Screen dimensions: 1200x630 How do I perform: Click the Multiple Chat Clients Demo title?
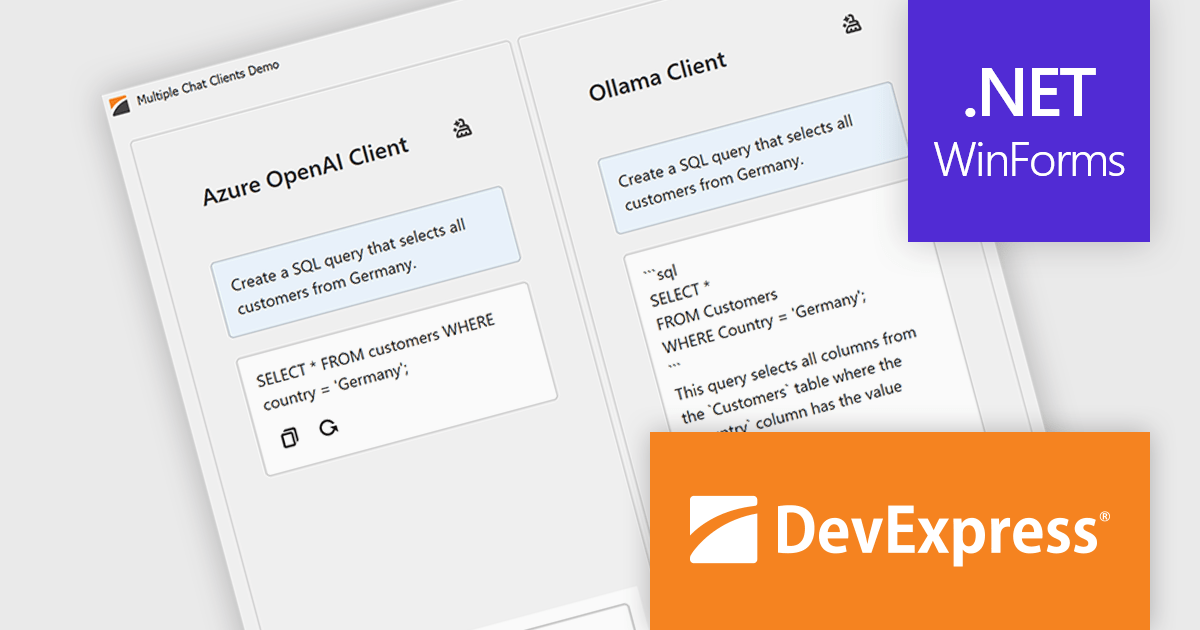(x=208, y=83)
